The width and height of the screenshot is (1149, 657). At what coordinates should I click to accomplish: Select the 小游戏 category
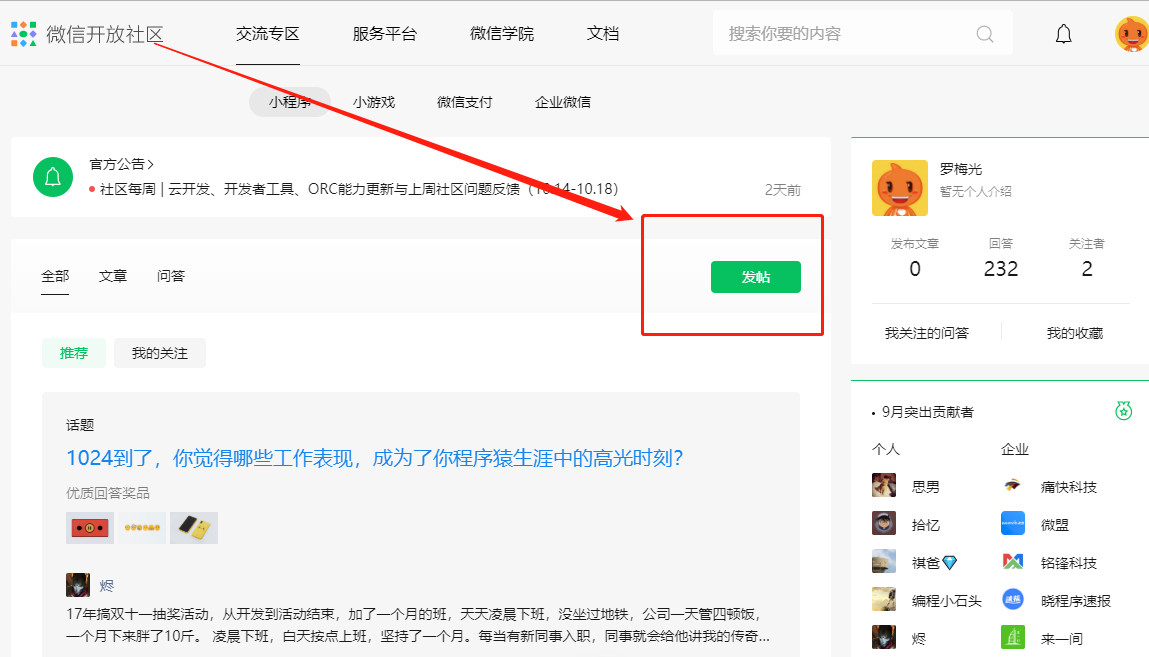[x=374, y=102]
